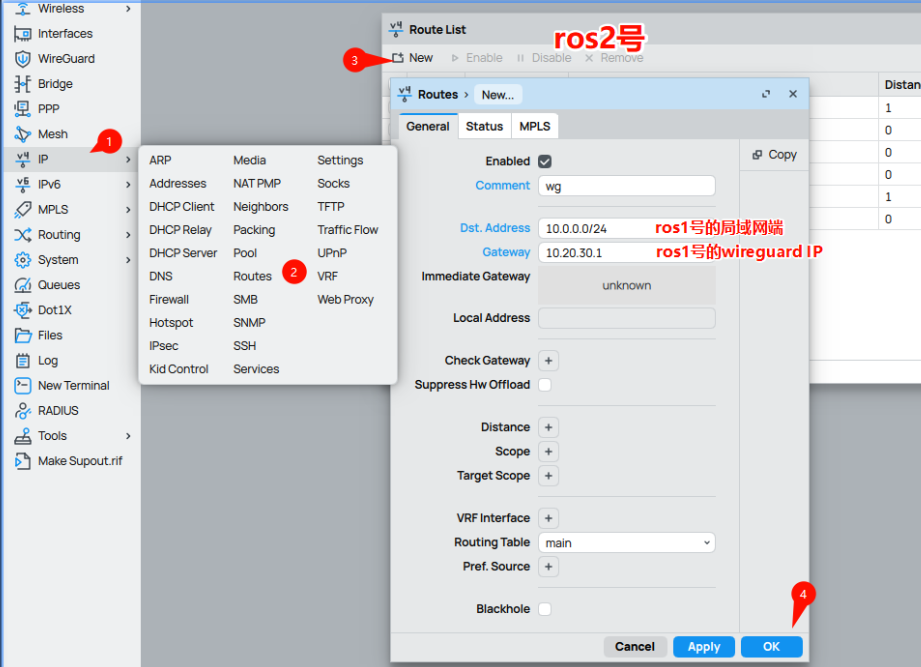The width and height of the screenshot is (921, 667).
Task: Click New in Route List toolbar
Action: 412,58
